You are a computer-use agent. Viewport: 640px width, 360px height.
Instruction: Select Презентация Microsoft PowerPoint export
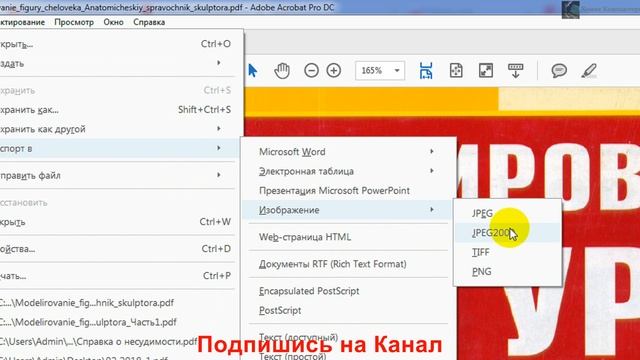point(347,191)
